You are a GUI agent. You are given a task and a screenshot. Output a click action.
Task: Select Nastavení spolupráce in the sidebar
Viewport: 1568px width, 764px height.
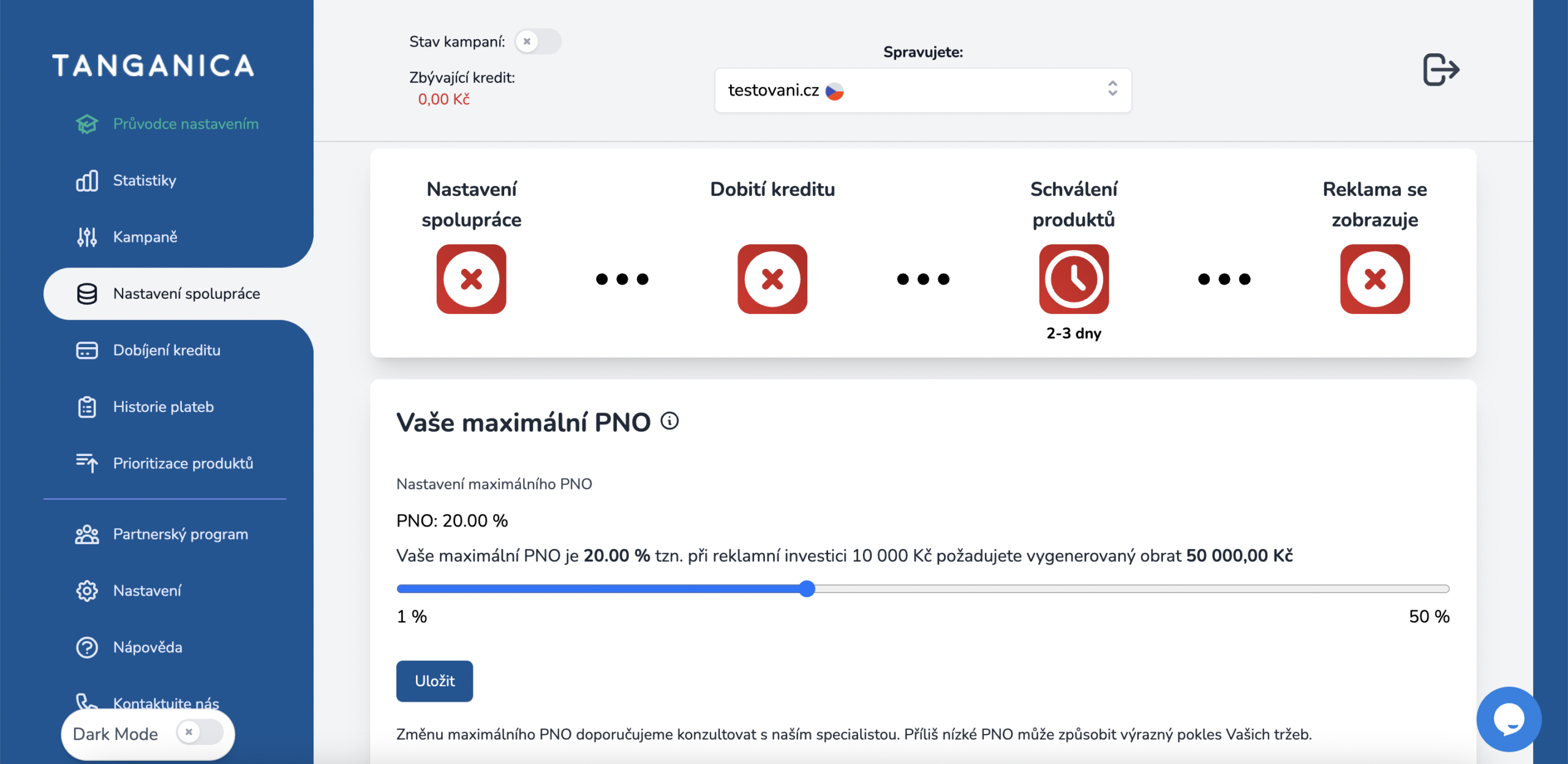[178, 294]
